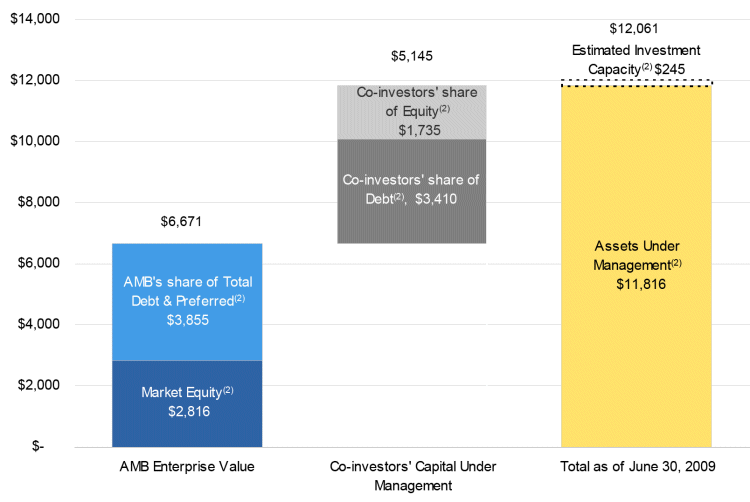The image size is (750, 502).
Task: Click the $12,061 total label
Action: [x=634, y=29]
